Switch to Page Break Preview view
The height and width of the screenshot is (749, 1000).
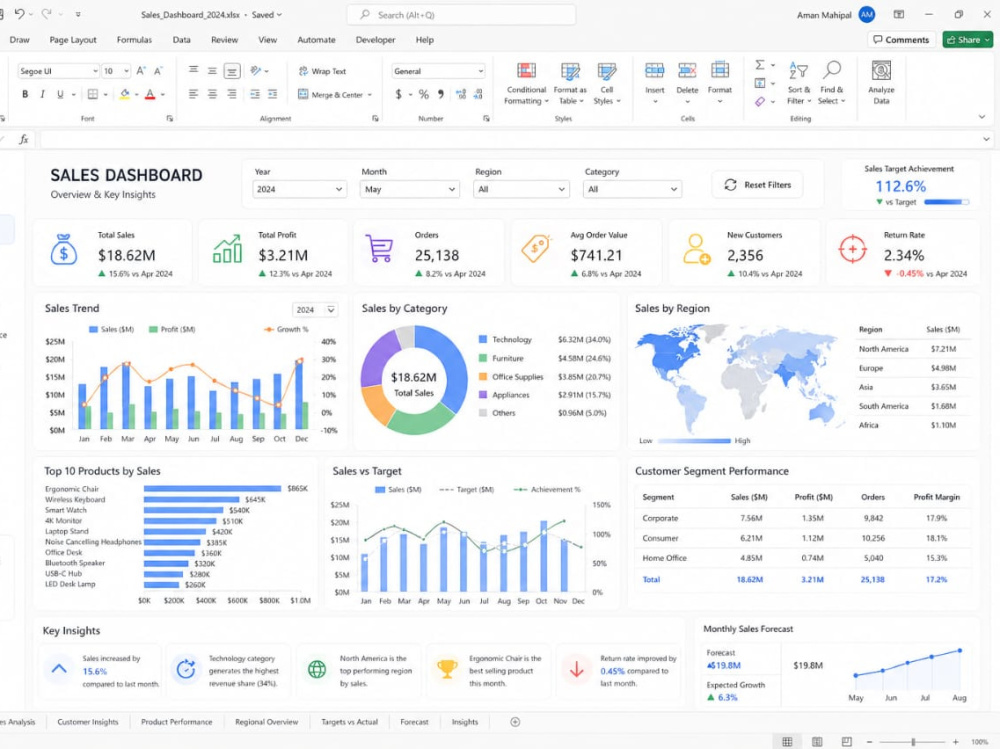[846, 741]
